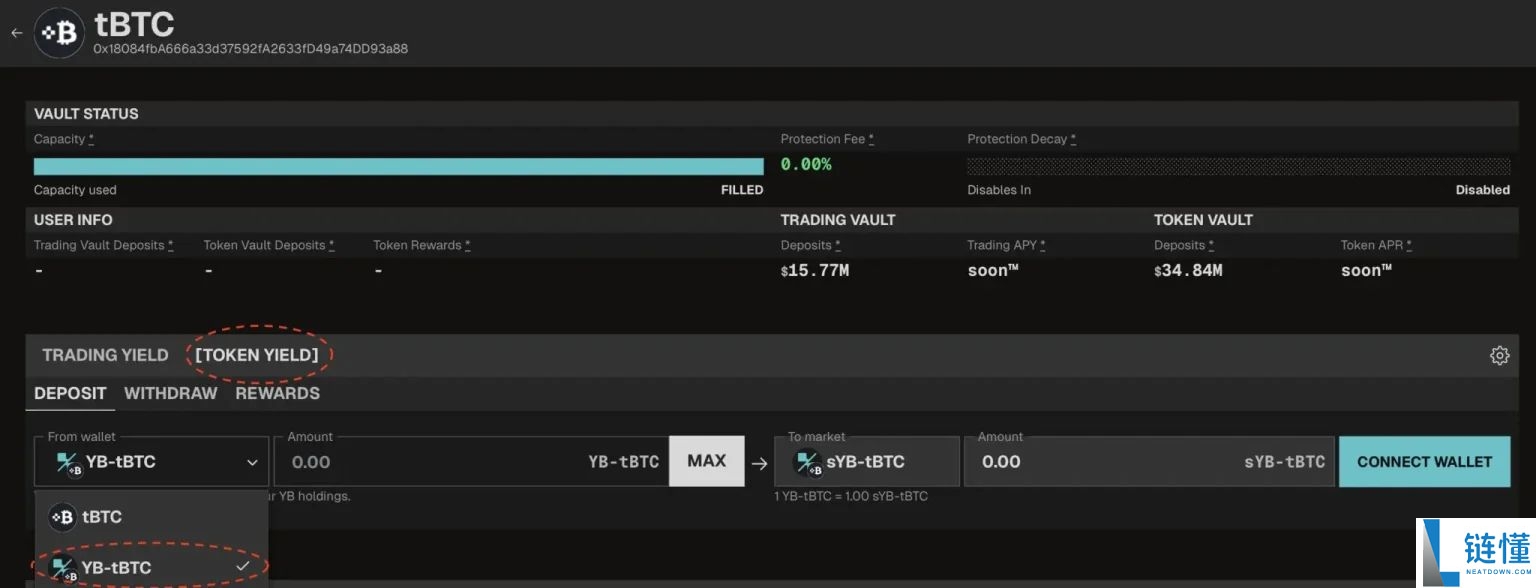Click the Connect Wallet button
1536x588 pixels.
1424,462
